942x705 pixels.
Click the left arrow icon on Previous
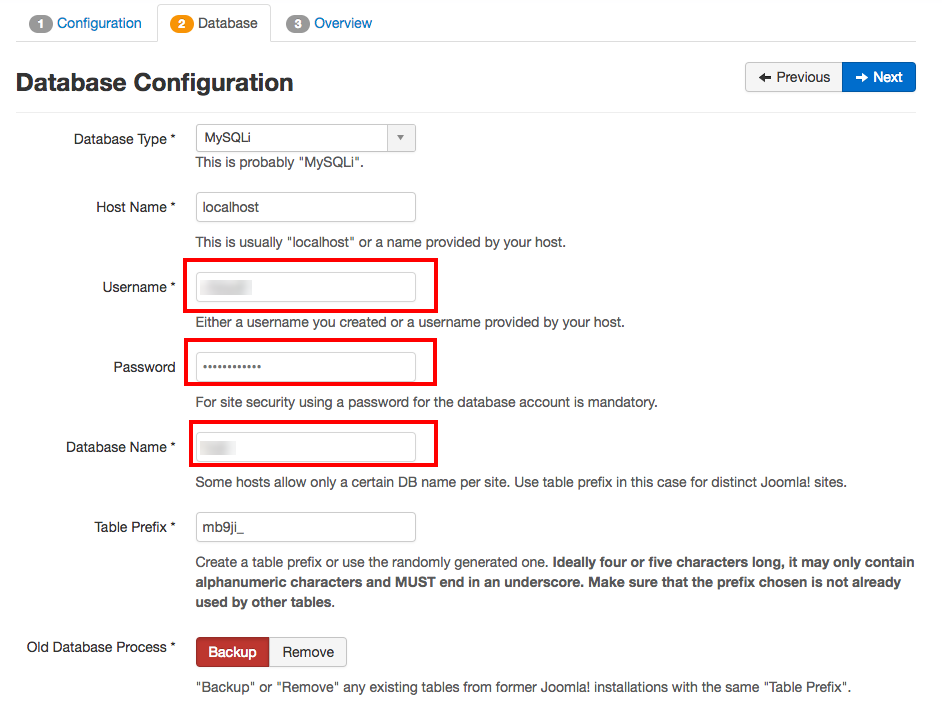pos(765,77)
